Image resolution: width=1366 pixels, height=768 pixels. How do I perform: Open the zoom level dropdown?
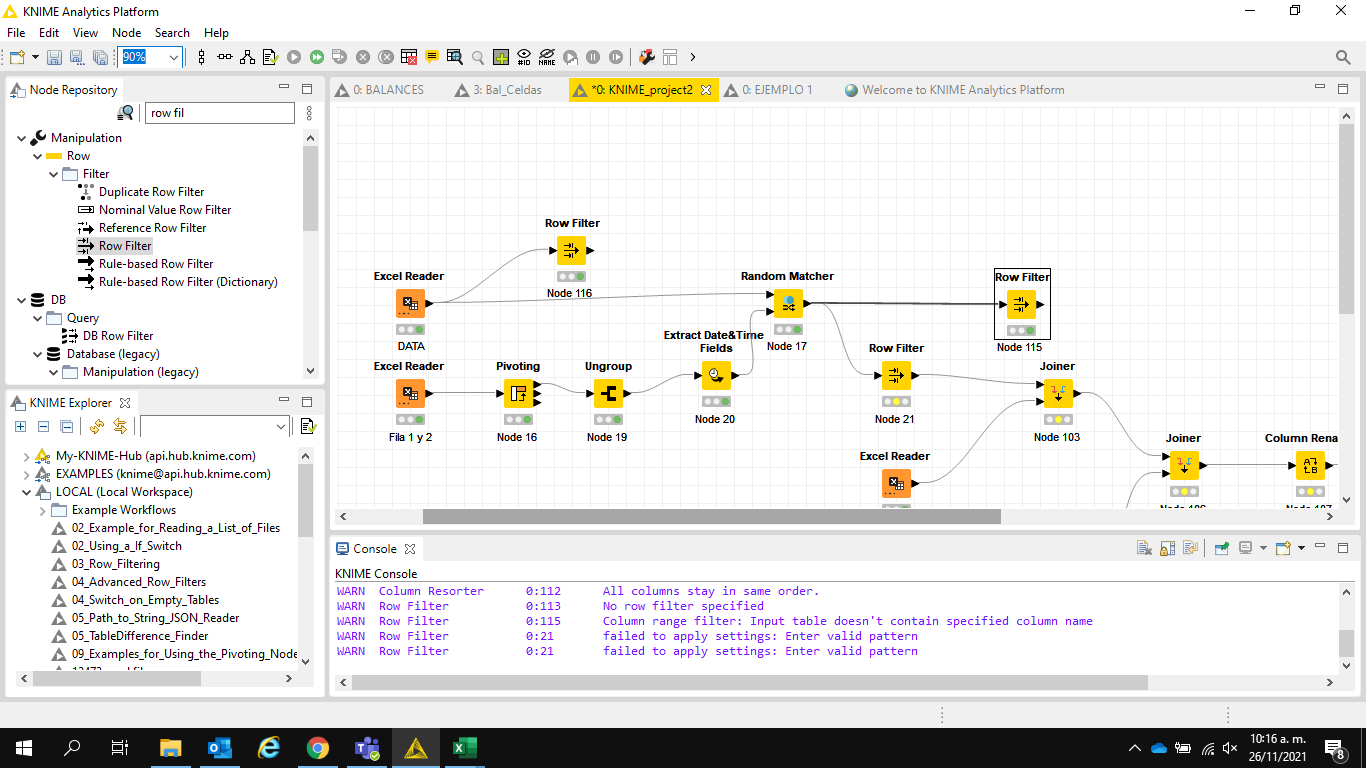click(174, 57)
